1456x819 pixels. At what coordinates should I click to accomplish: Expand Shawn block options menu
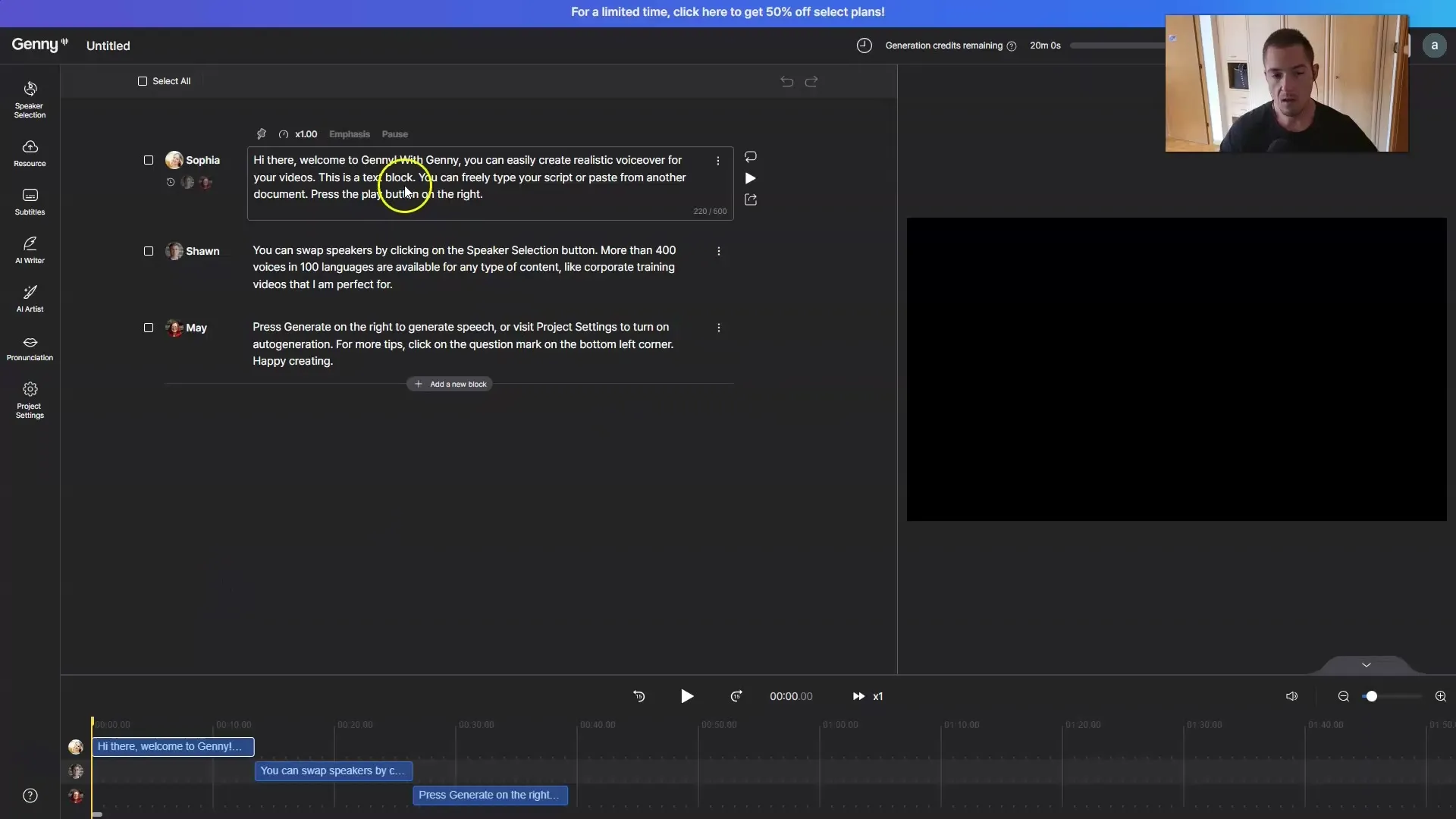click(719, 251)
